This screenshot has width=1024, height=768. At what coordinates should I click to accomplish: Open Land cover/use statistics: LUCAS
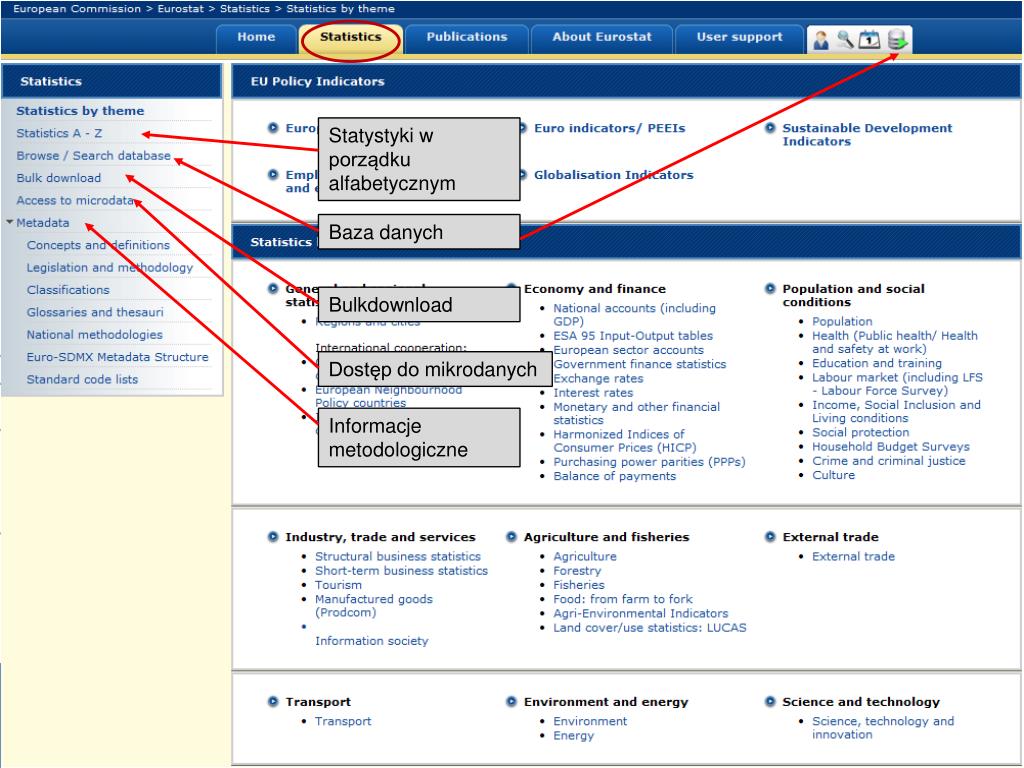click(x=650, y=628)
